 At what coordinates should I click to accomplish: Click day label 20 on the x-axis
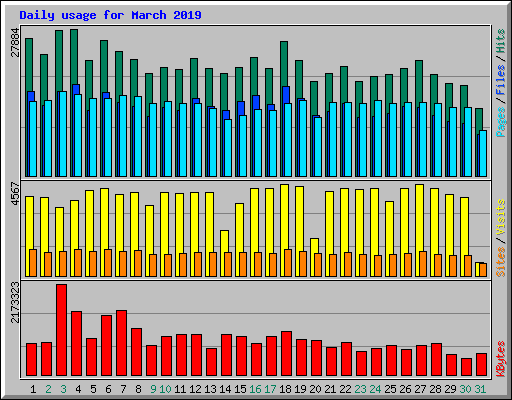tap(315, 389)
